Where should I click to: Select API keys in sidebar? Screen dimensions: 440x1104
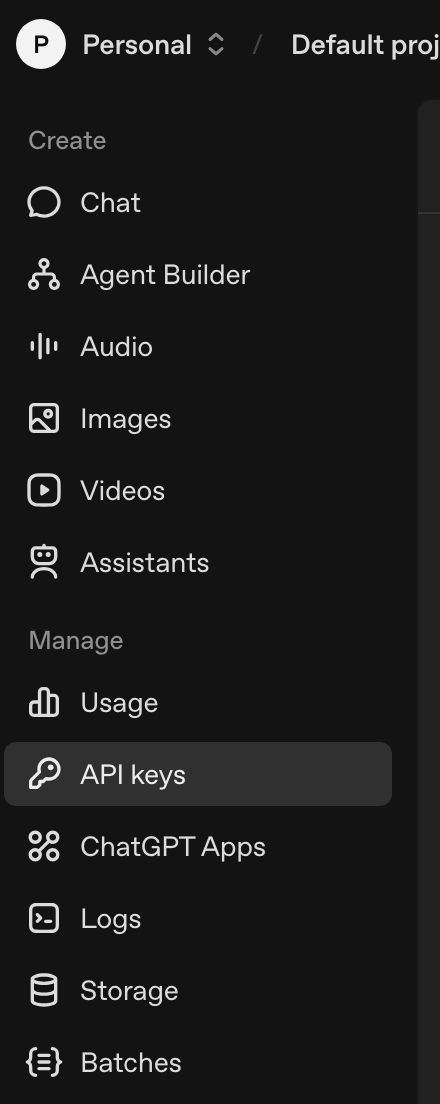[198, 774]
